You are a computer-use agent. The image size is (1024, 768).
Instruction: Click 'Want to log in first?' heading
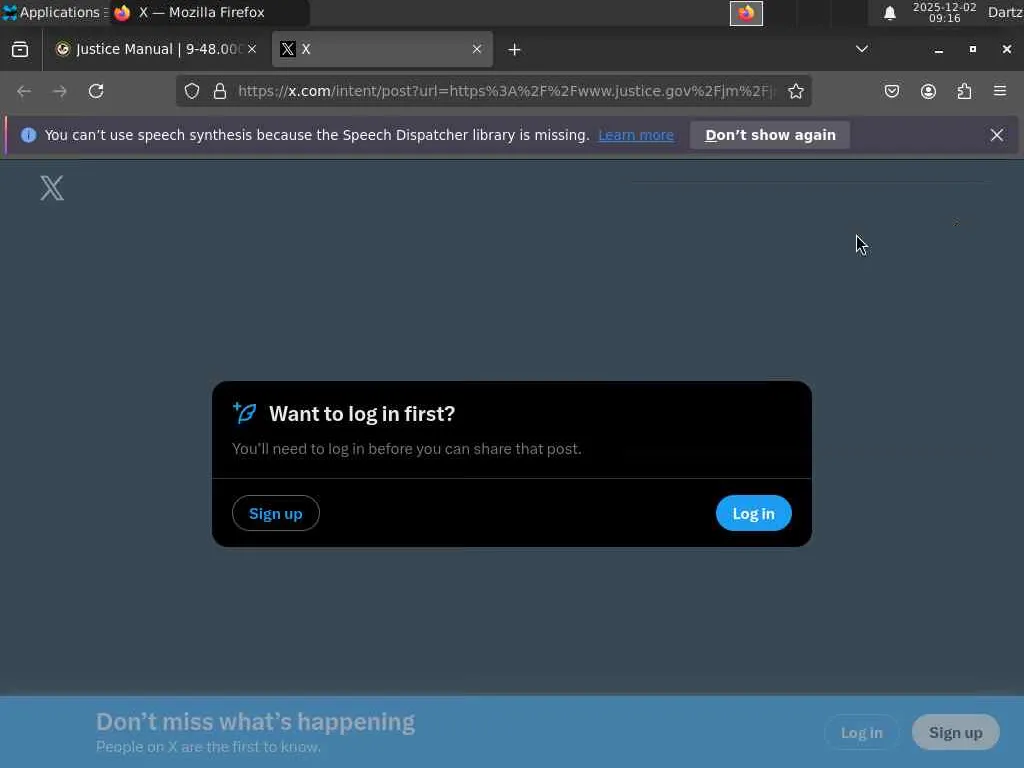[x=362, y=414]
